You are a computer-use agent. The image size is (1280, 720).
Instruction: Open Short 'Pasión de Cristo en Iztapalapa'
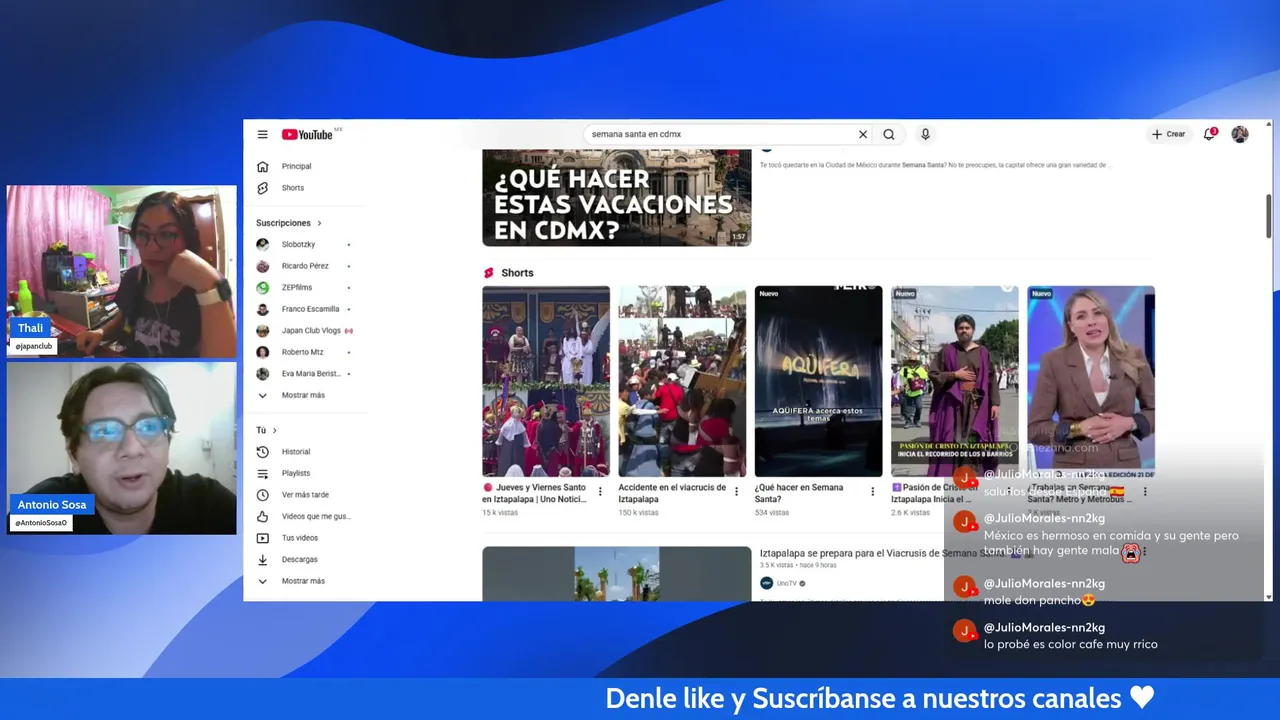955,381
